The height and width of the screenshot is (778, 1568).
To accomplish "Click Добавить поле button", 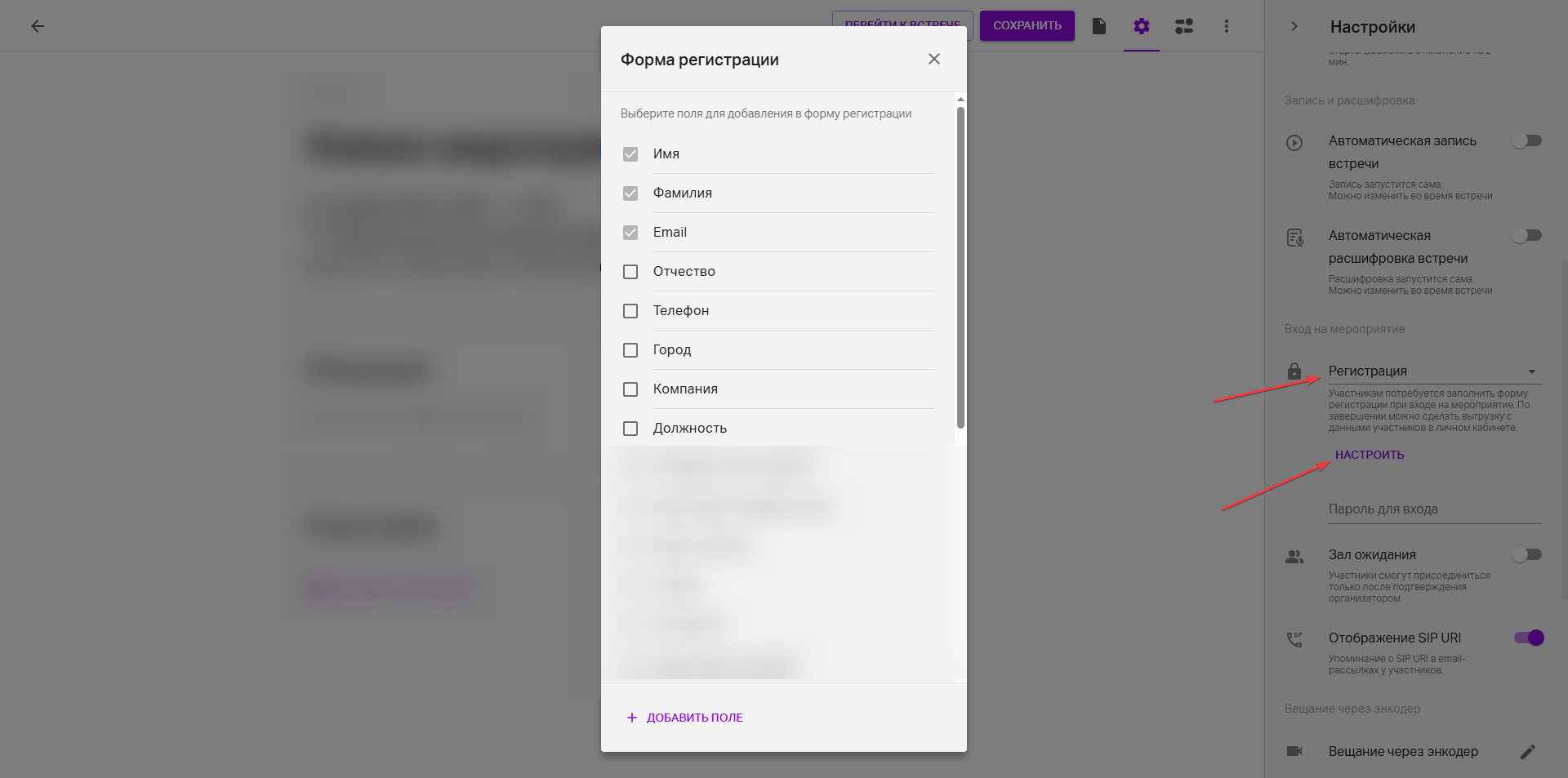I will (x=685, y=718).
